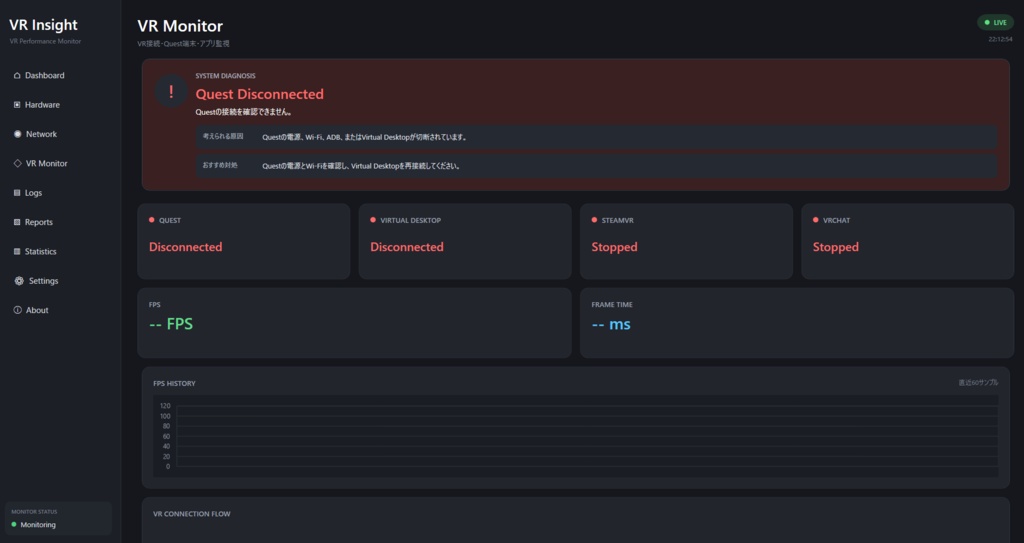Click the green Monitoring status dot
The height and width of the screenshot is (543, 1024).
pos(14,525)
